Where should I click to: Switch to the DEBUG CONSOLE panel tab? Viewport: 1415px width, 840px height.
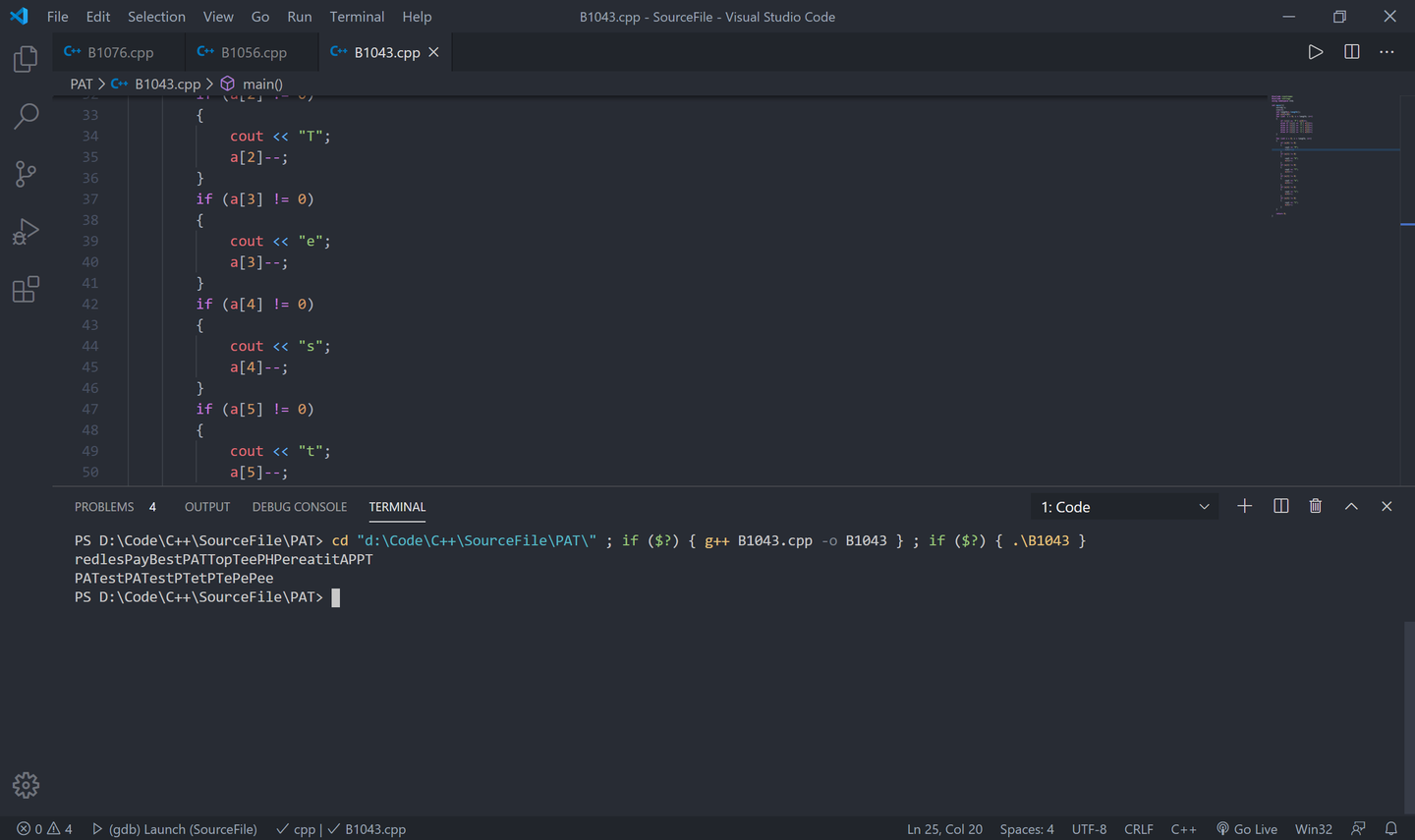pyautogui.click(x=300, y=507)
